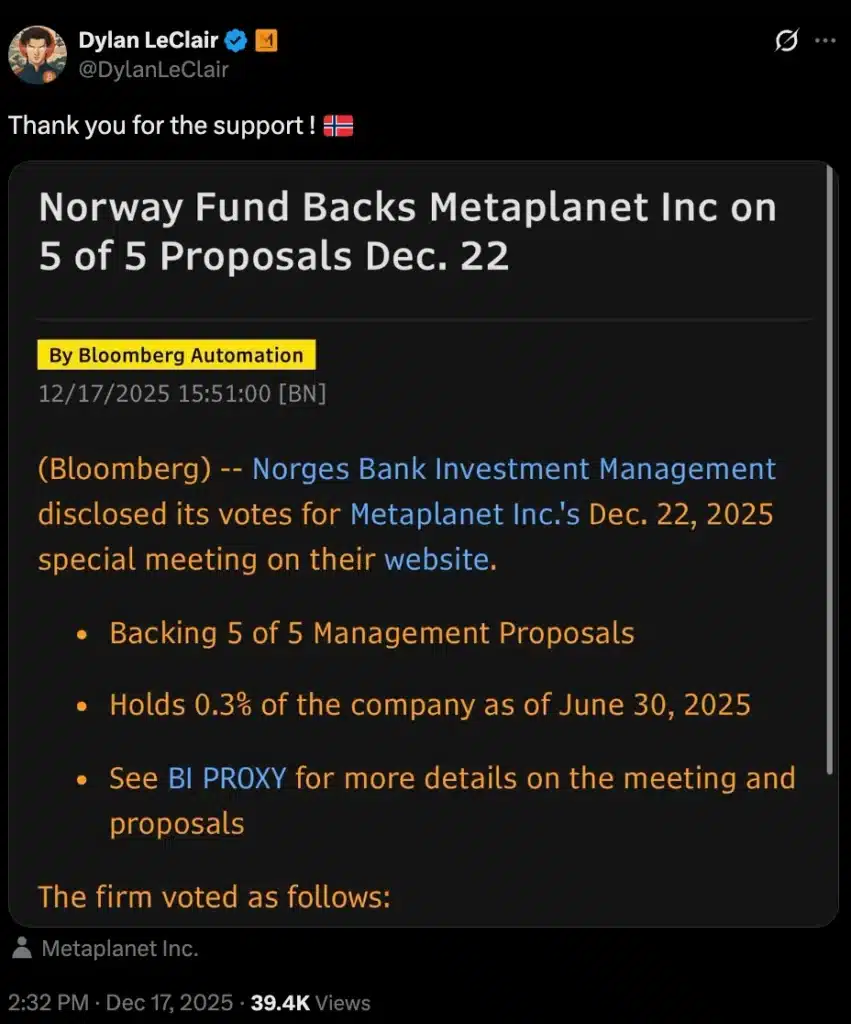Click the Grok actions icon
The image size is (851, 1024).
[789, 40]
